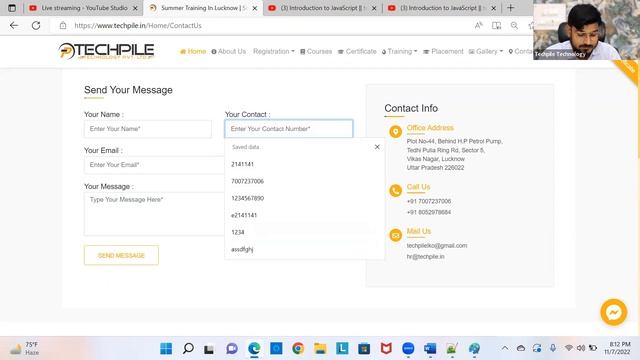Image resolution: width=640 pixels, height=360 pixels.
Task: Open the tab actions menu icon
Action: click(12, 8)
